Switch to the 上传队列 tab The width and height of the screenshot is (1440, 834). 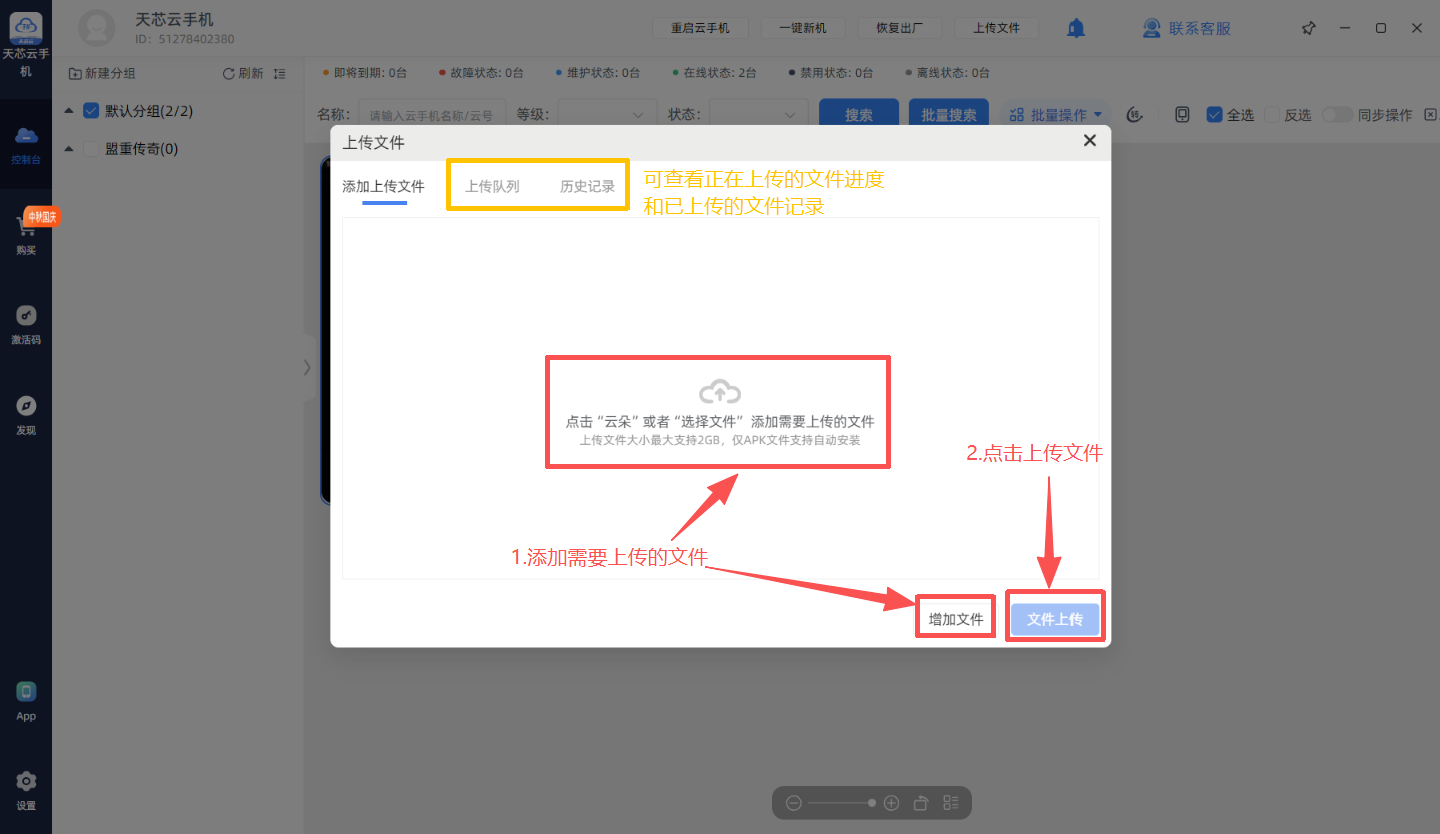pyautogui.click(x=492, y=186)
